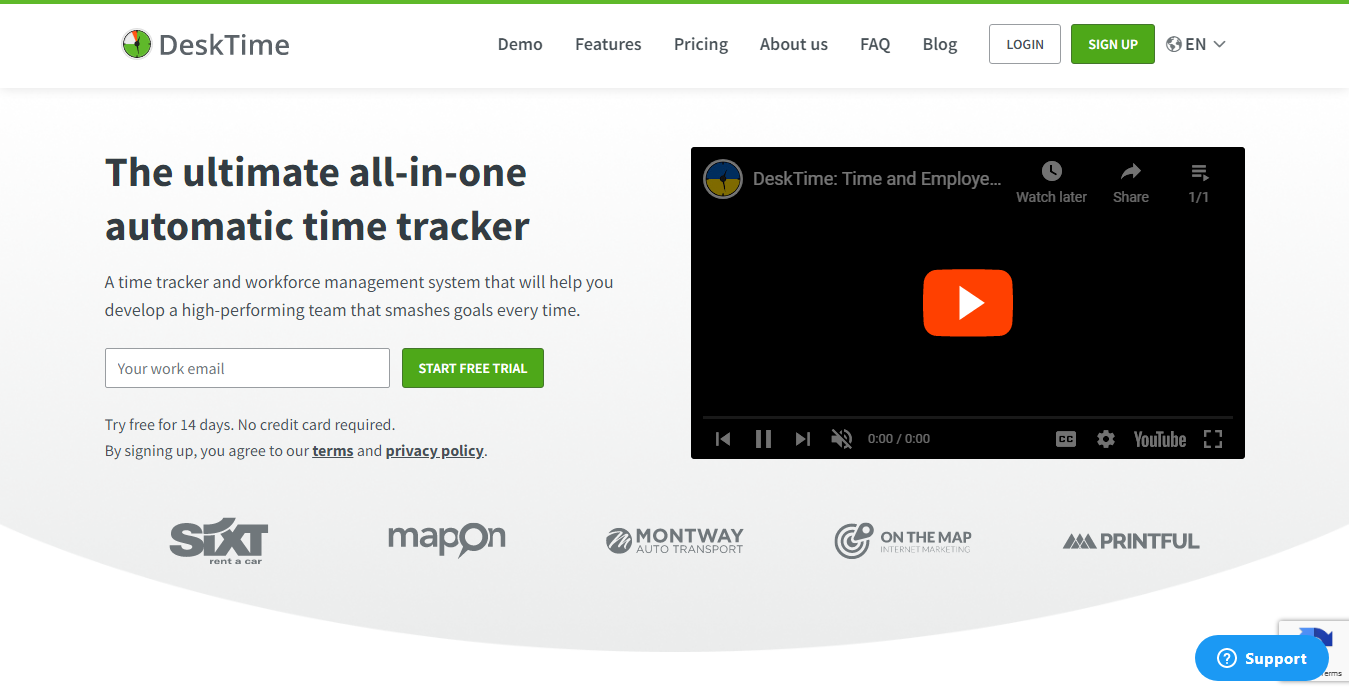Pause the video with the pause control
The width and height of the screenshot is (1349, 695).
[763, 439]
